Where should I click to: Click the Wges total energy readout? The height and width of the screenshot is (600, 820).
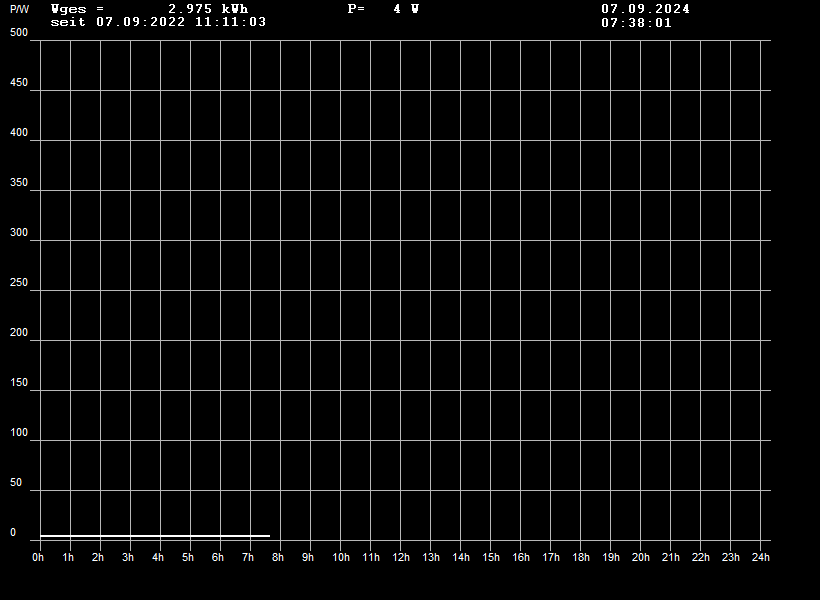(x=149, y=9)
